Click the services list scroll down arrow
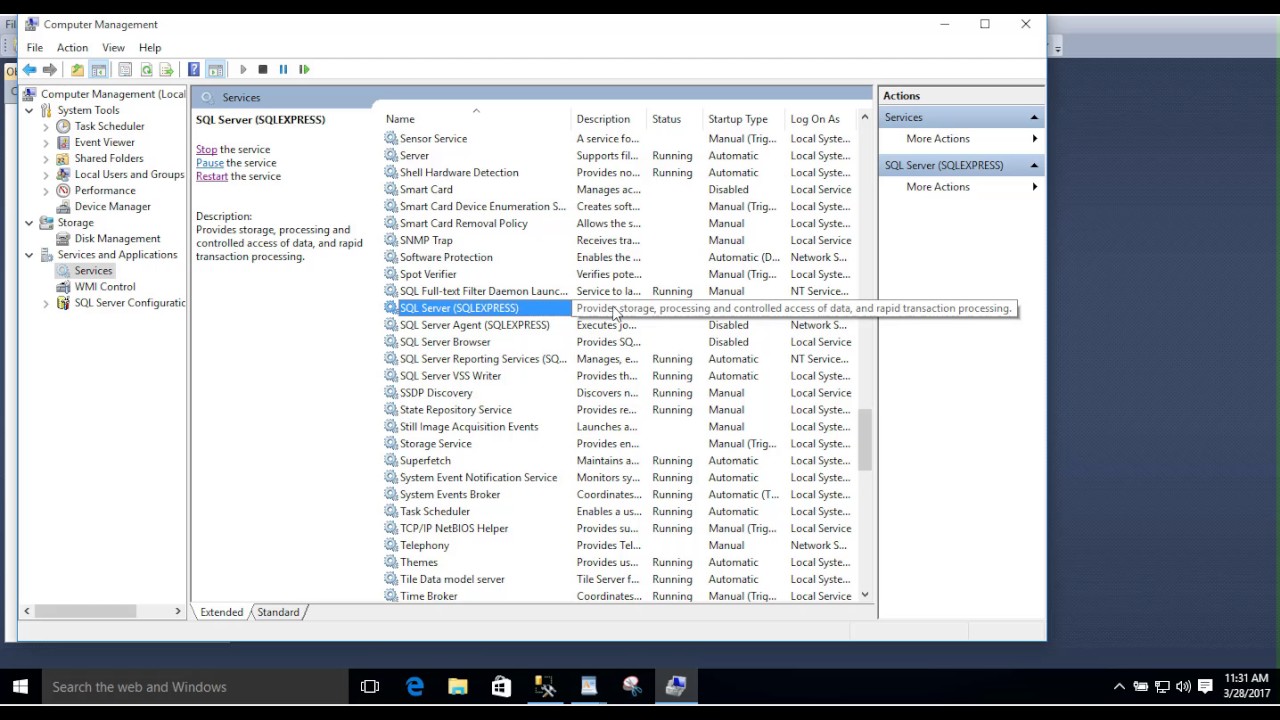 (x=865, y=595)
